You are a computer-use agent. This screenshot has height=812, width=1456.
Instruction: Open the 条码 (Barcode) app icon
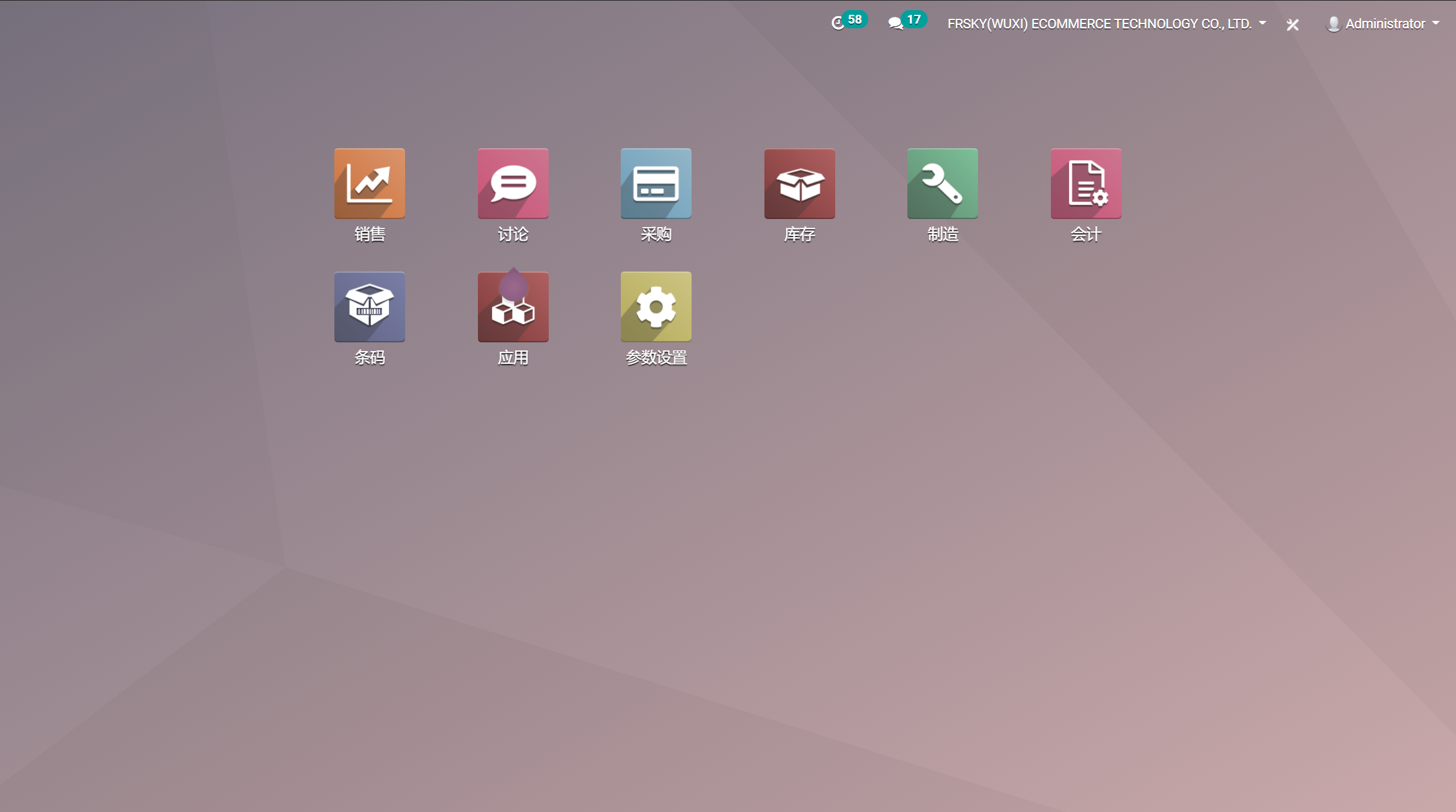[369, 307]
